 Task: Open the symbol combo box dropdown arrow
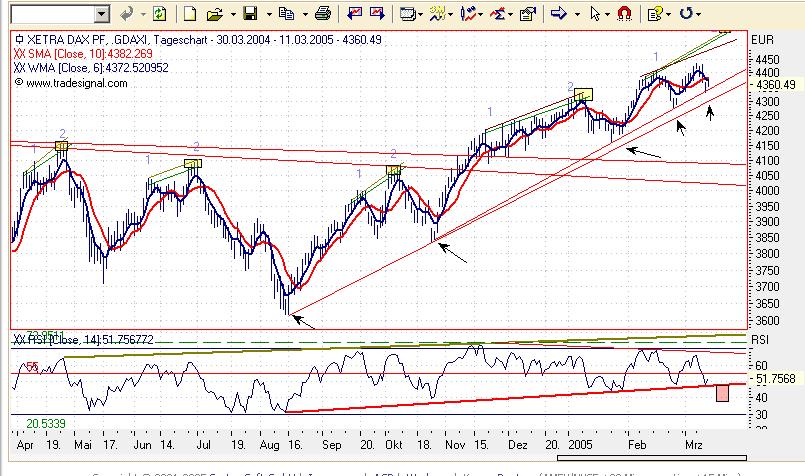[x=102, y=14]
